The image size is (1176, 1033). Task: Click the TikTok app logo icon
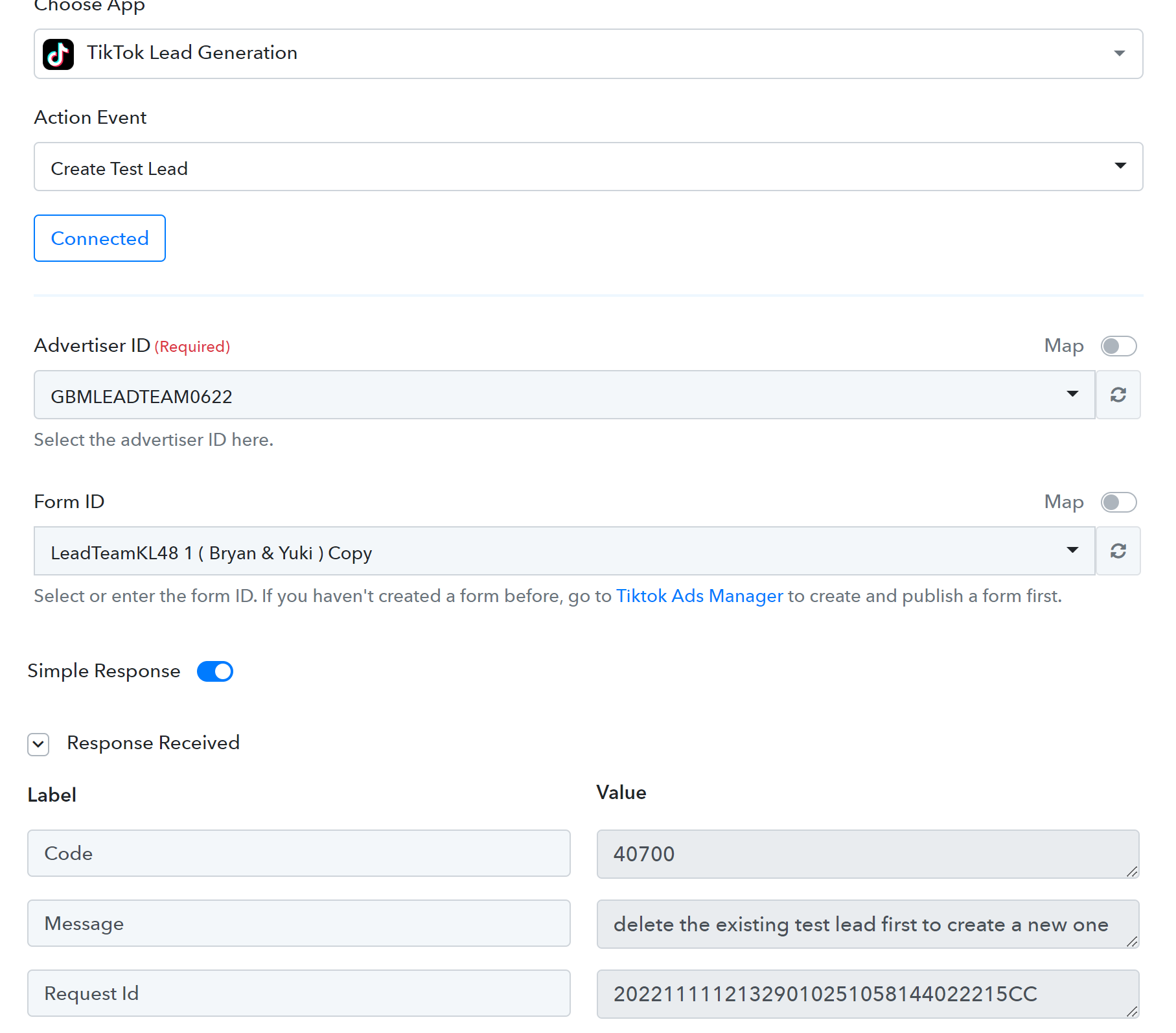[x=58, y=54]
